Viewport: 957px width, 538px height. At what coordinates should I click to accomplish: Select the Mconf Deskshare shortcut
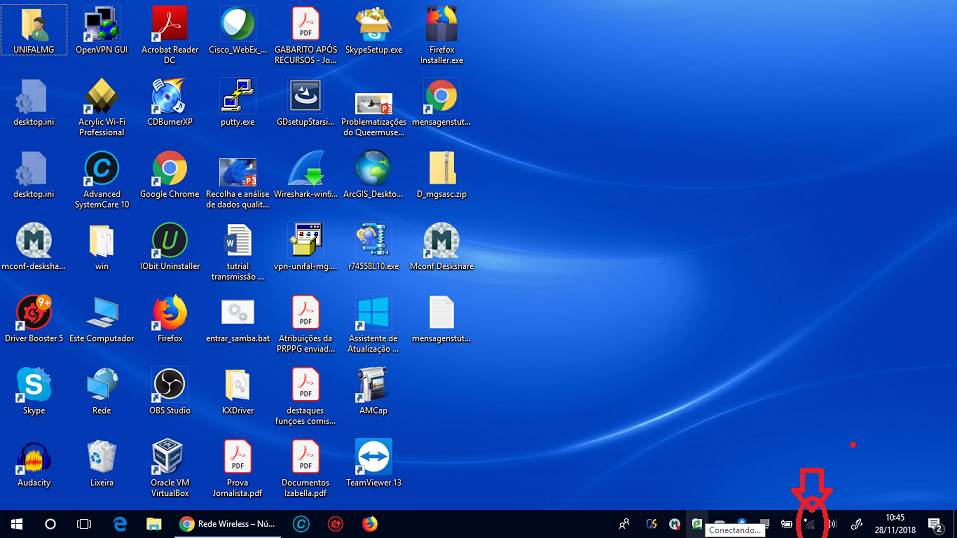point(441,246)
